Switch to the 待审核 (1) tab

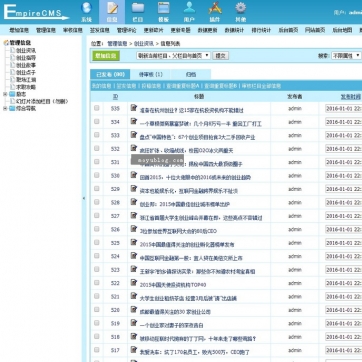(x=151, y=74)
